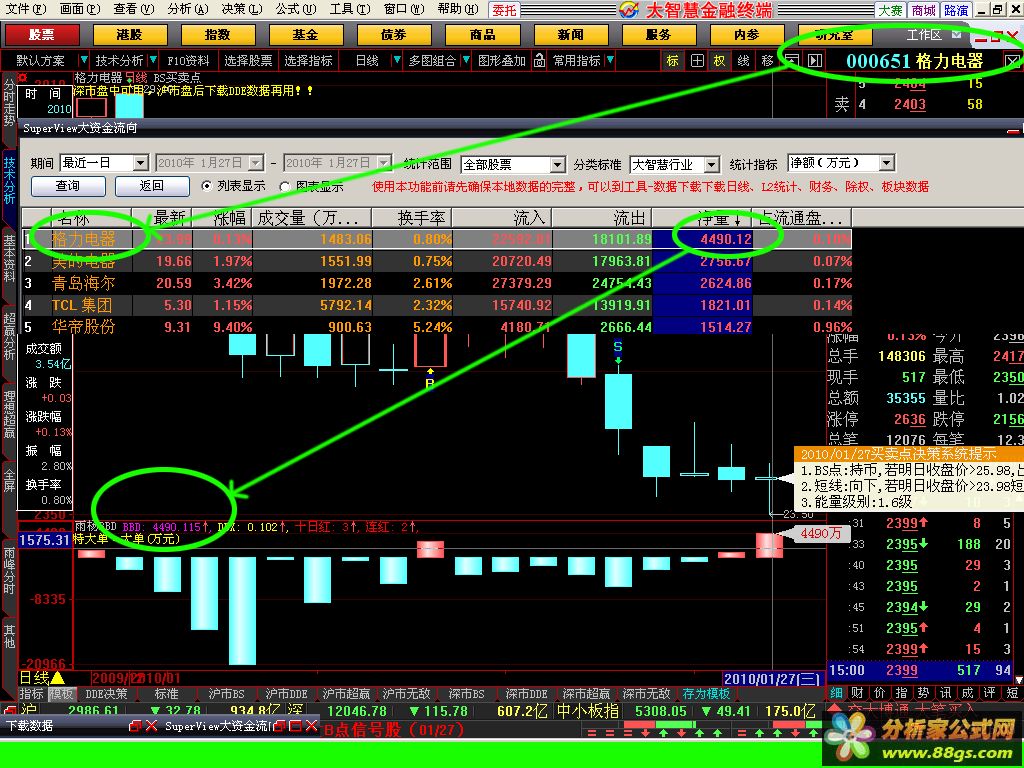Open the 文件(F) menu

click(x=25, y=9)
